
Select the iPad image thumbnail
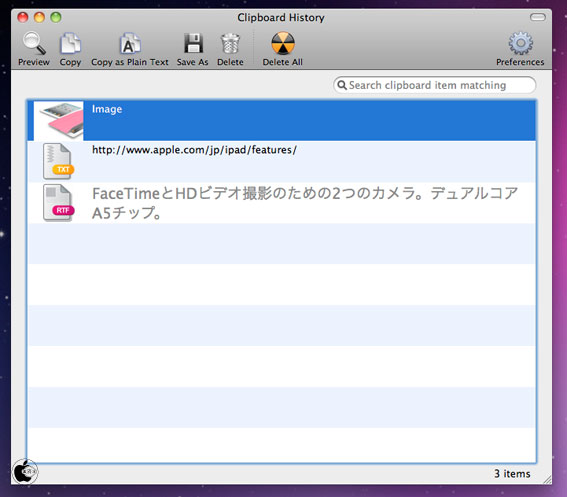(59, 120)
